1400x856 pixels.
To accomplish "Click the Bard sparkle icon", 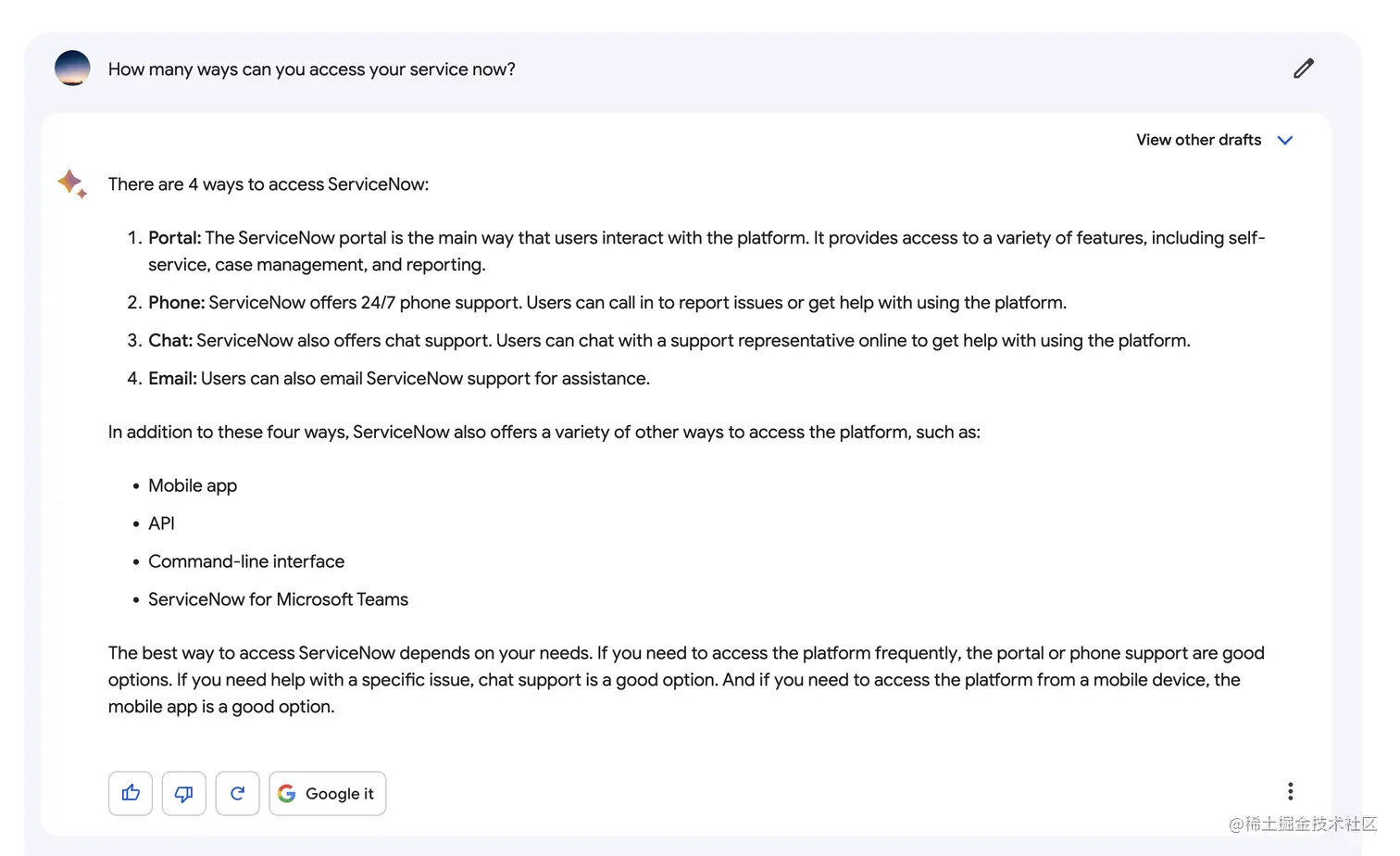I will 72,183.
